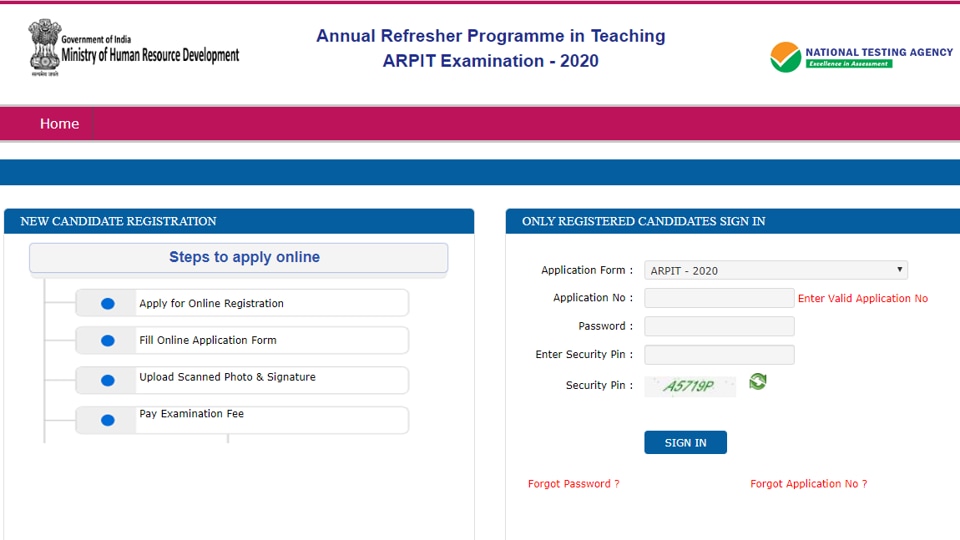Open the Forgot Password link
The width and height of the screenshot is (960, 540).
tap(573, 484)
